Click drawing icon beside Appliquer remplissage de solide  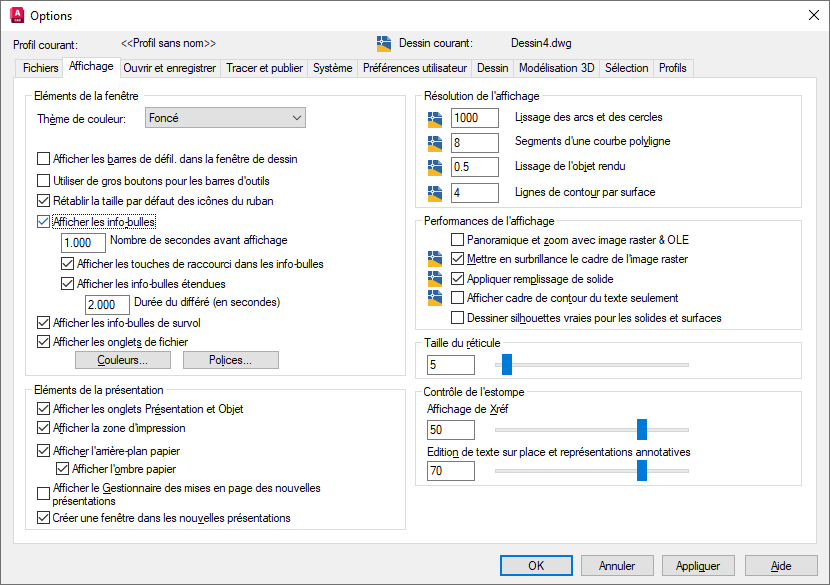click(434, 279)
